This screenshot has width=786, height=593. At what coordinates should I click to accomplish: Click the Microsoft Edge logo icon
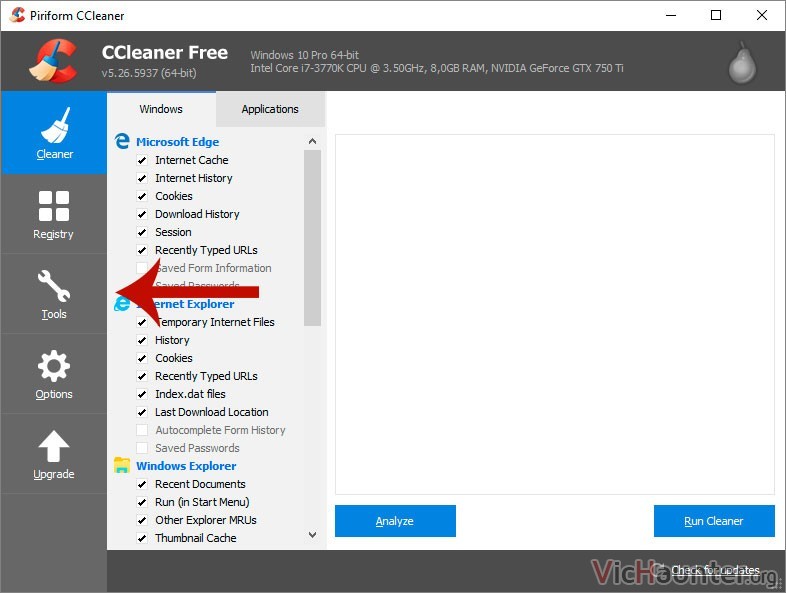point(122,141)
